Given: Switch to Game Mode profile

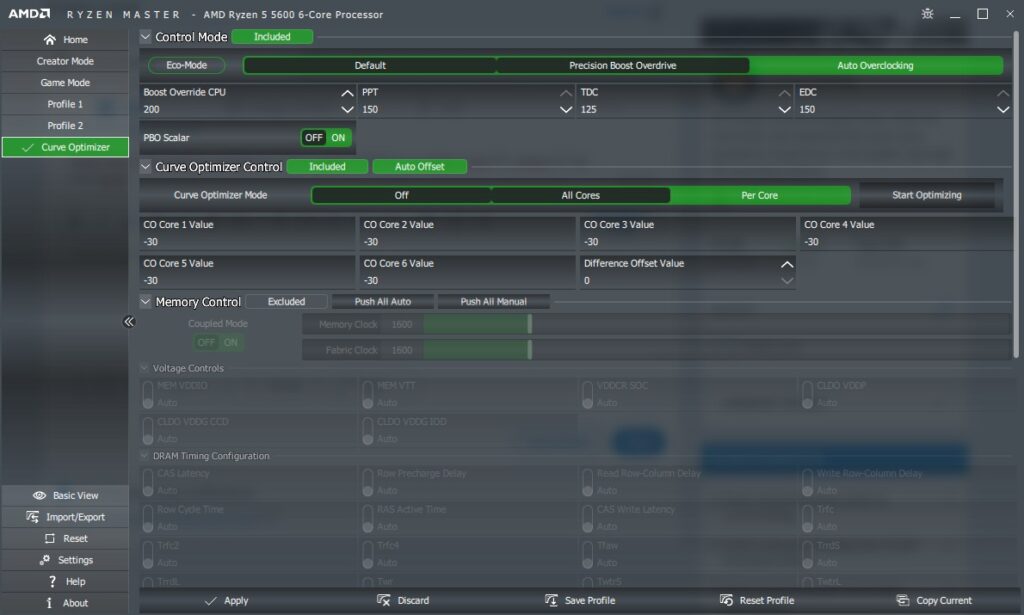Looking at the screenshot, I should (x=65, y=83).
